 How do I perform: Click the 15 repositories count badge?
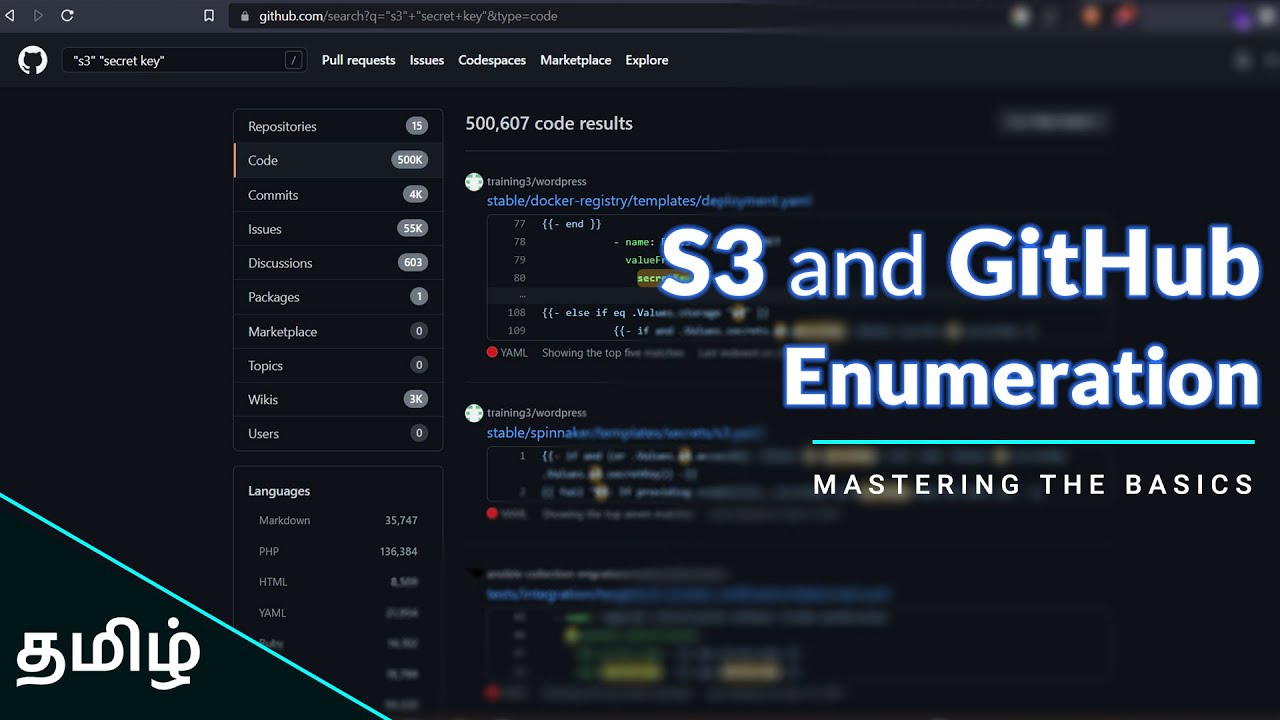(417, 126)
